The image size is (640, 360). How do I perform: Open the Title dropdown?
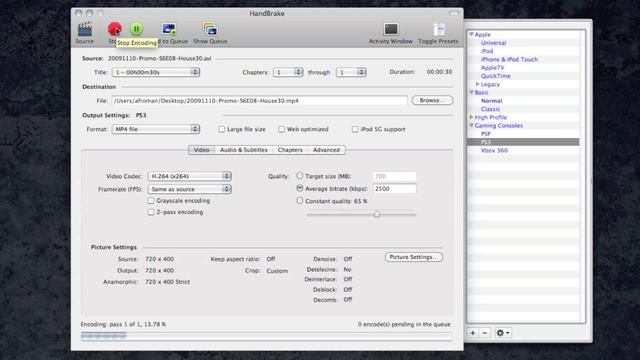156,72
